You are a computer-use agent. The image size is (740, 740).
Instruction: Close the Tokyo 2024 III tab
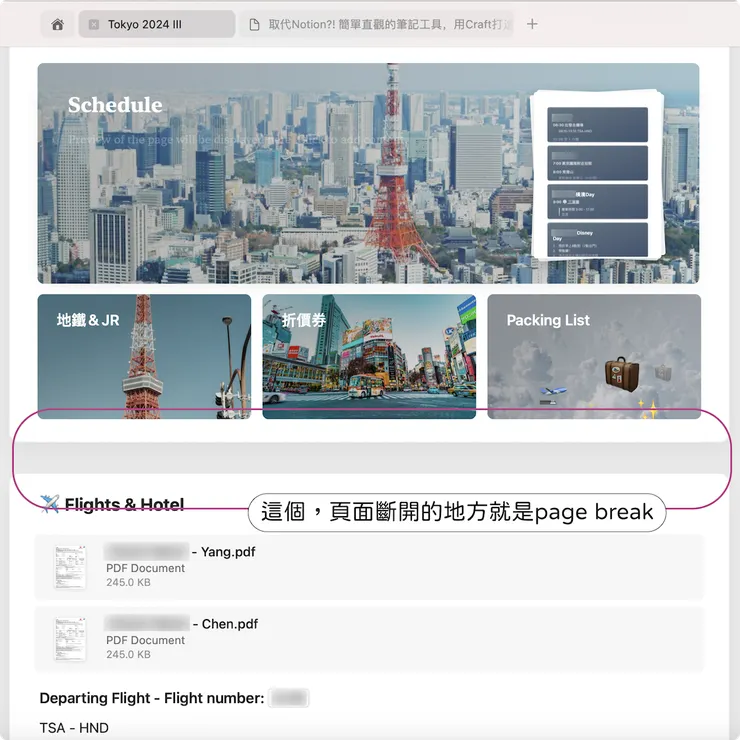tap(94, 25)
